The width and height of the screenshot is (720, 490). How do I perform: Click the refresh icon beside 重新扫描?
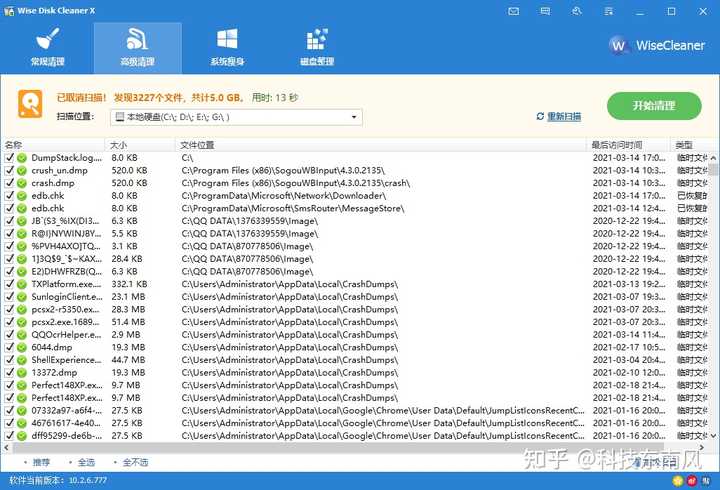[540, 116]
